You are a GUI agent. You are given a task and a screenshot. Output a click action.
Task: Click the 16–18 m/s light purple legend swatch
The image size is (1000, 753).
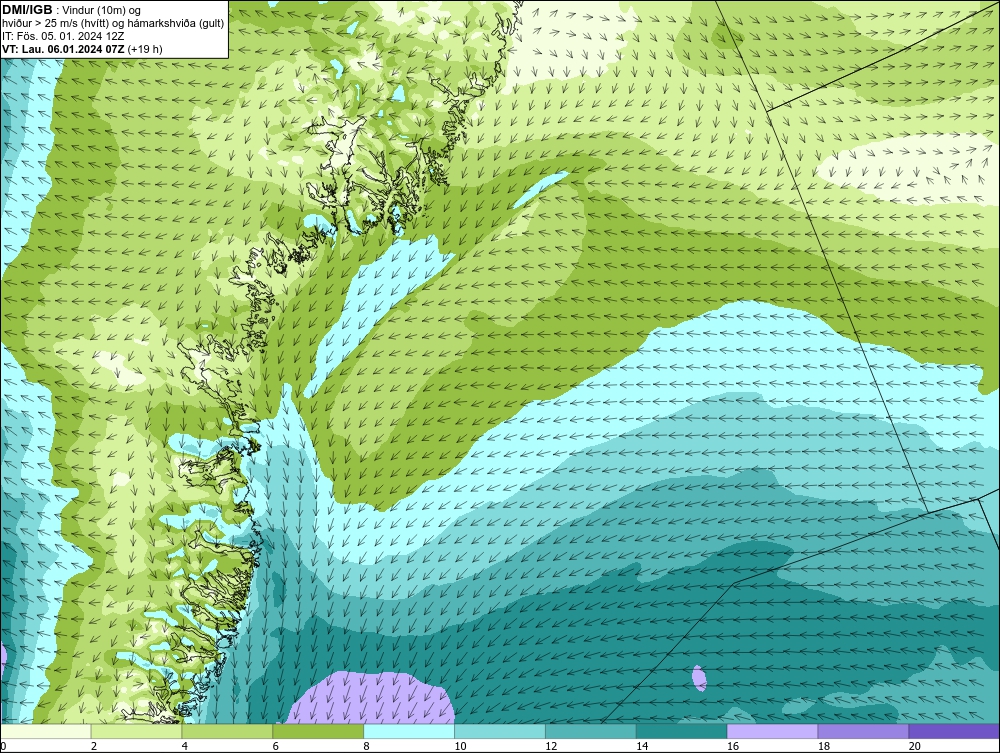tap(772, 731)
